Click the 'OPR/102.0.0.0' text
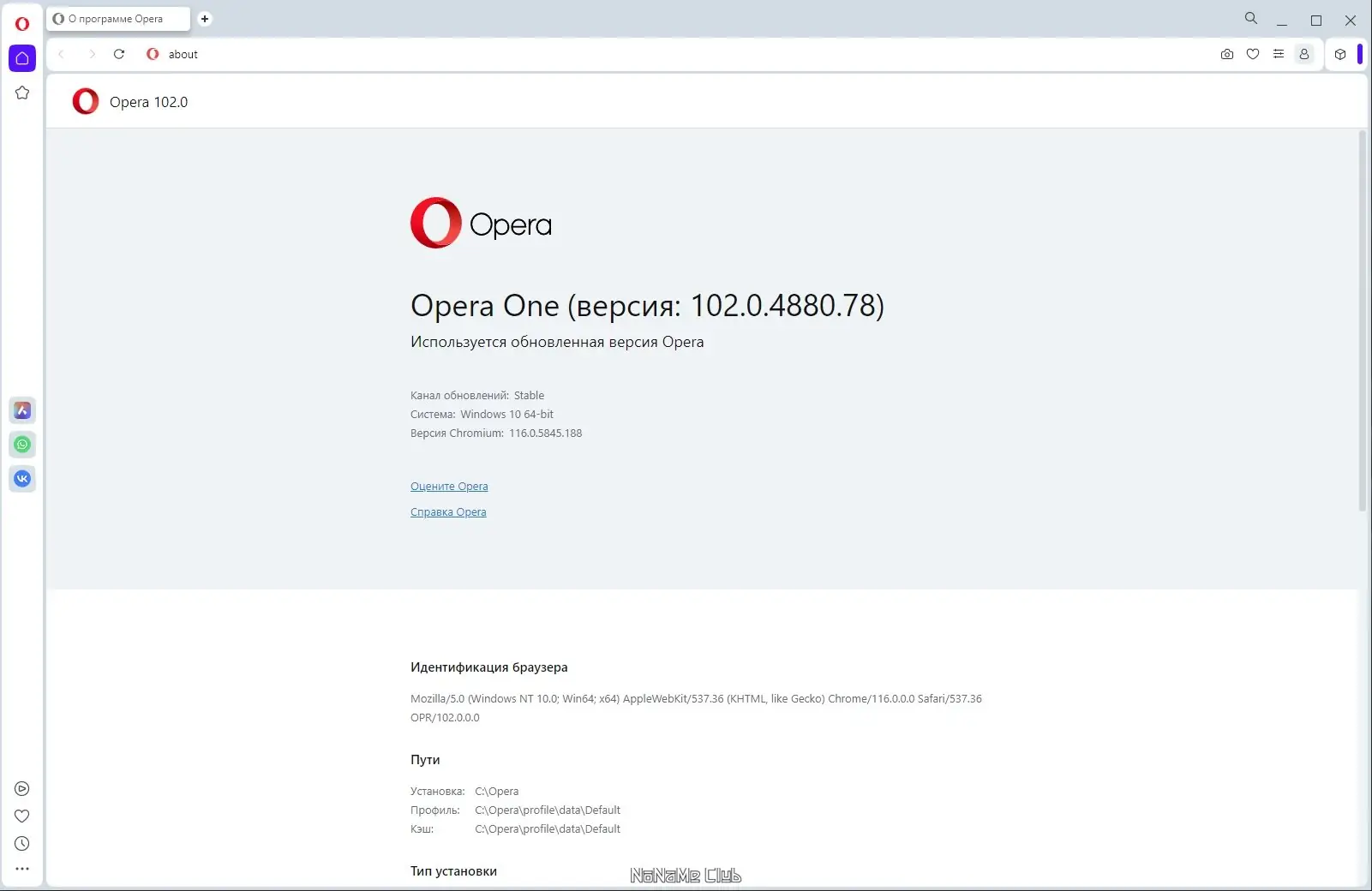The image size is (1372, 891). coord(445,718)
